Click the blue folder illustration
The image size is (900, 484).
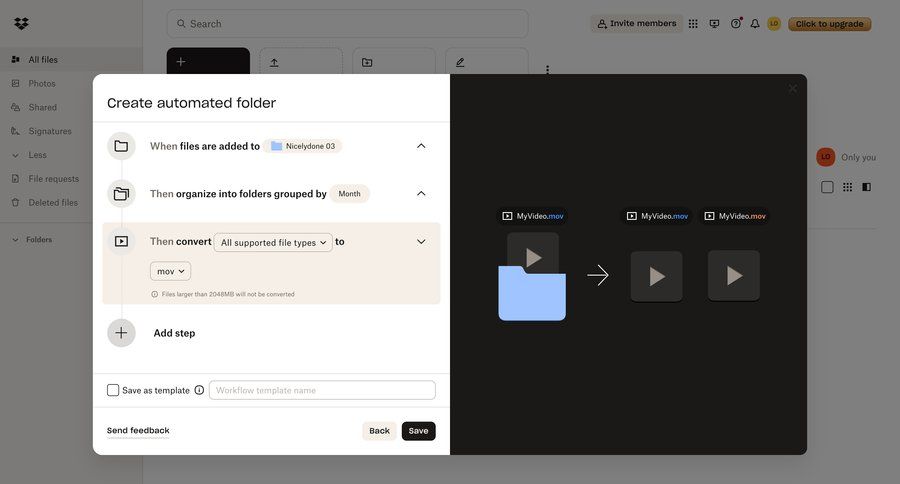532,294
